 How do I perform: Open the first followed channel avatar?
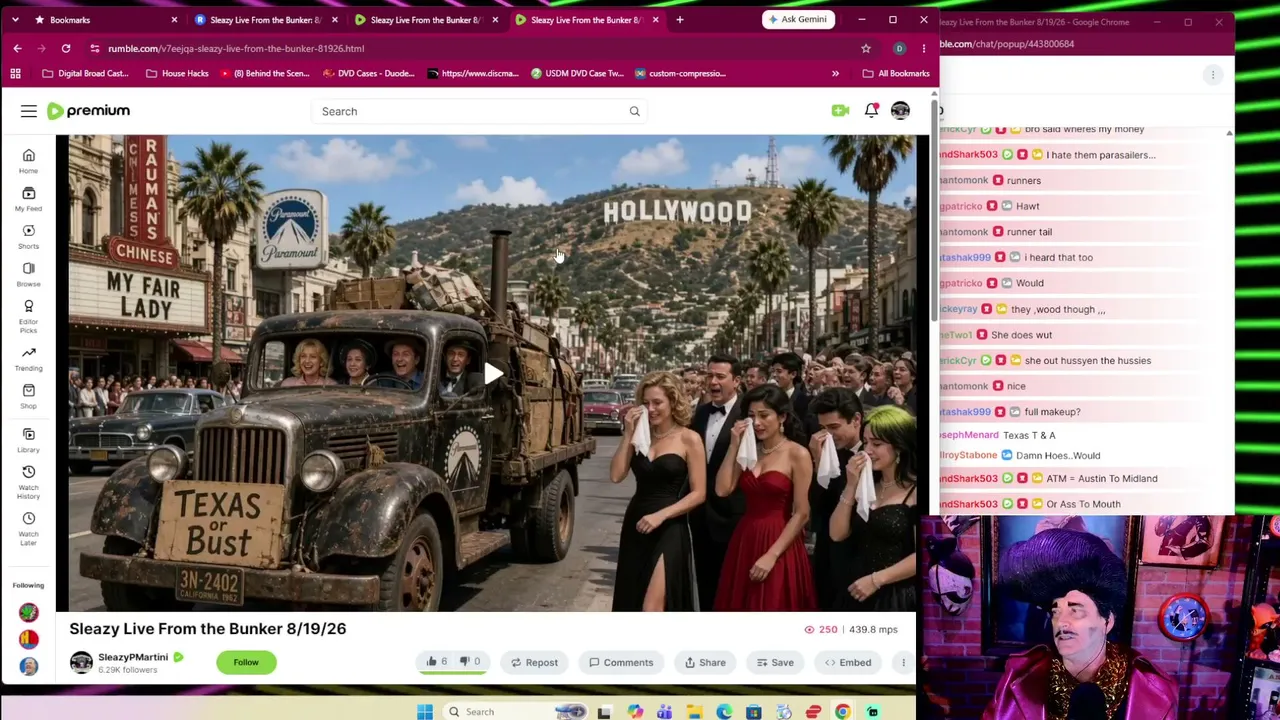(x=29, y=611)
